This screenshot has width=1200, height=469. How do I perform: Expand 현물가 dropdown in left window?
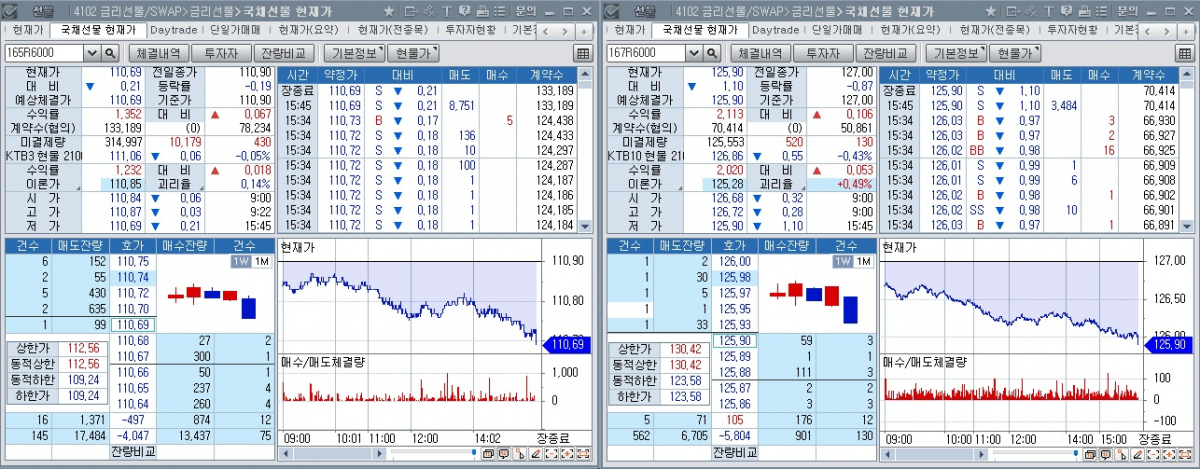click(413, 52)
